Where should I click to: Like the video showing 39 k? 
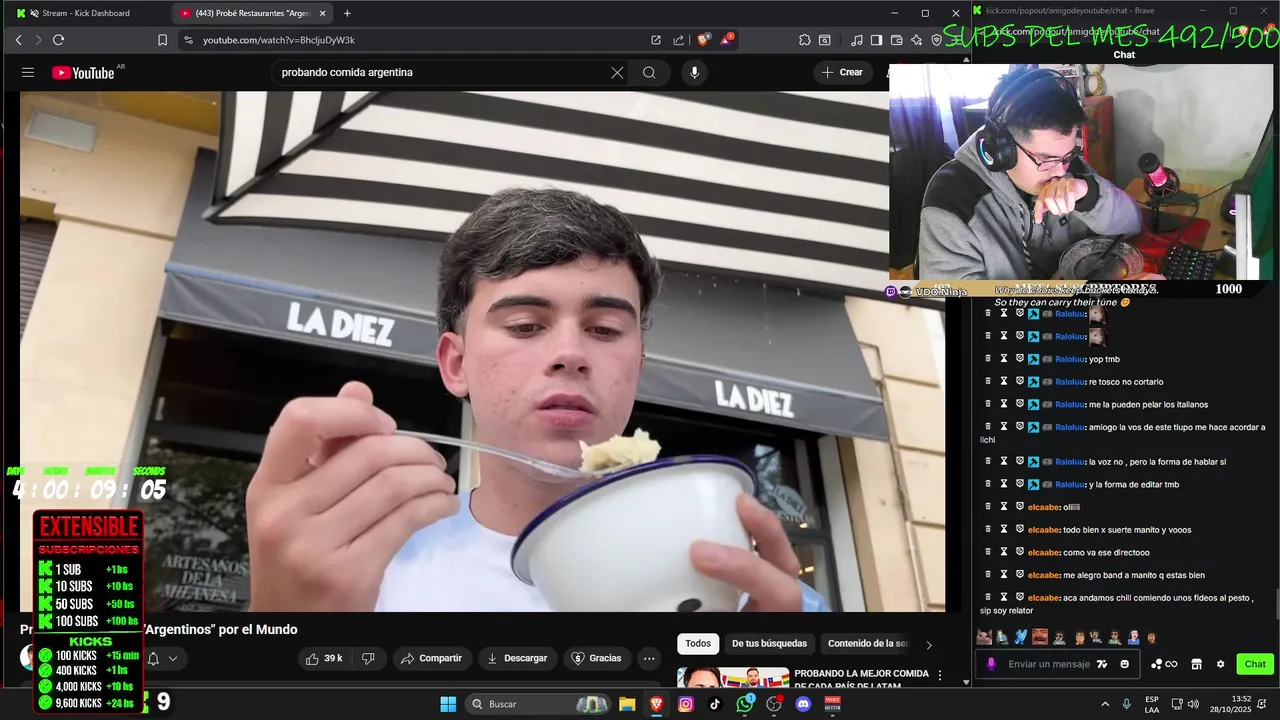(x=324, y=658)
